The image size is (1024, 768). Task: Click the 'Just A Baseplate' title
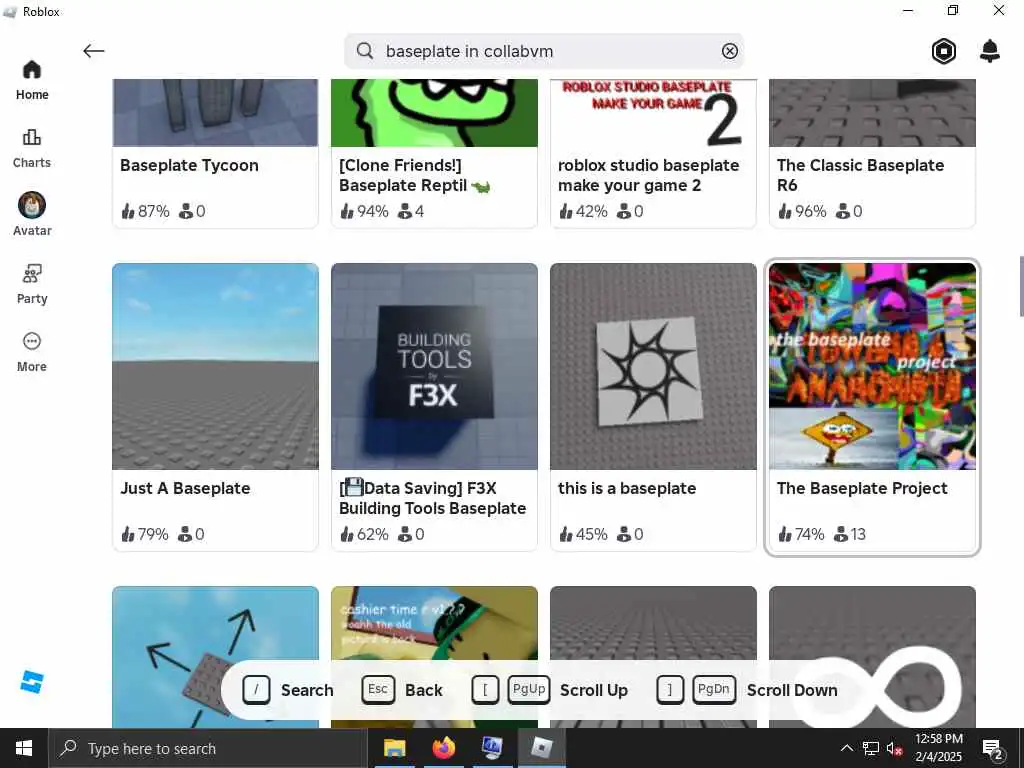point(185,488)
